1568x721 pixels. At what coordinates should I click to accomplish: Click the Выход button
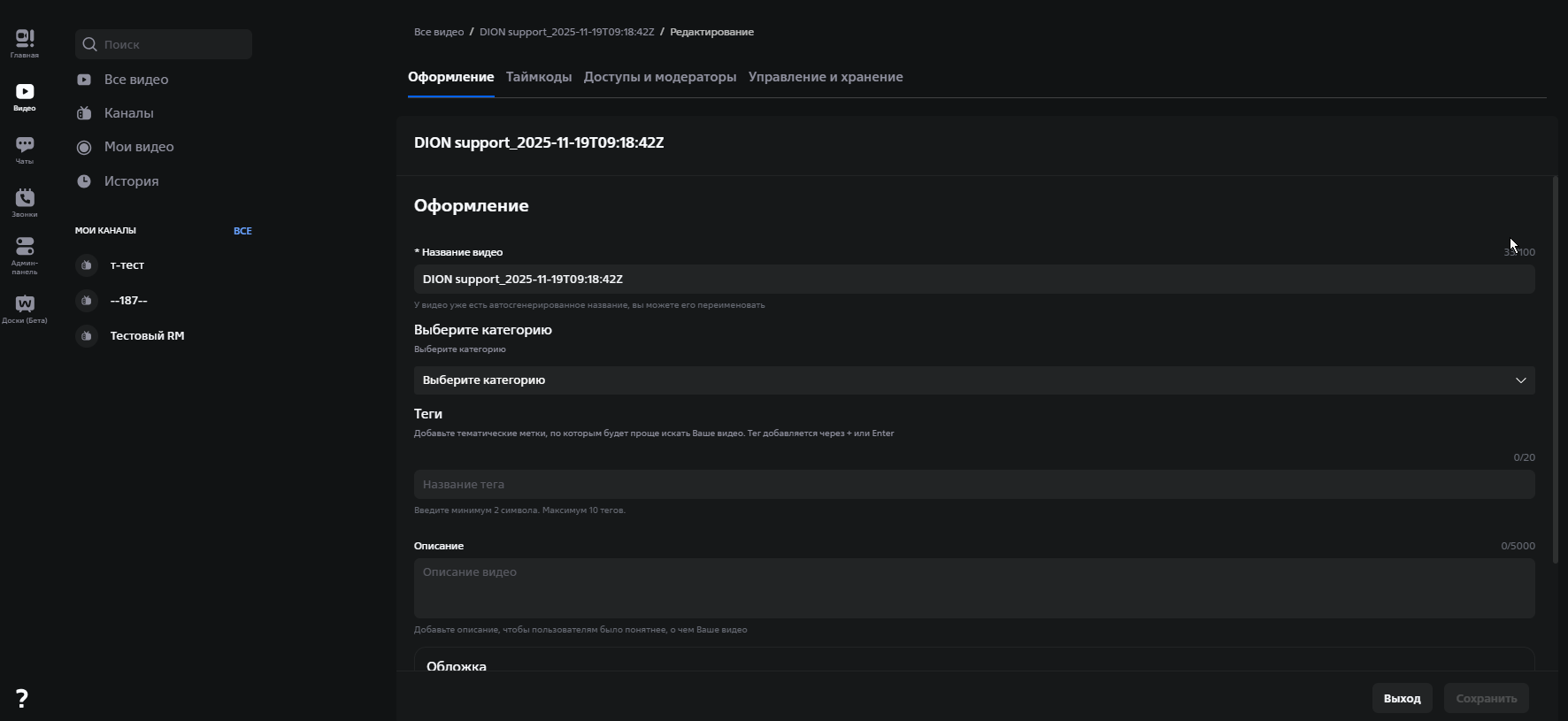[x=1402, y=698]
